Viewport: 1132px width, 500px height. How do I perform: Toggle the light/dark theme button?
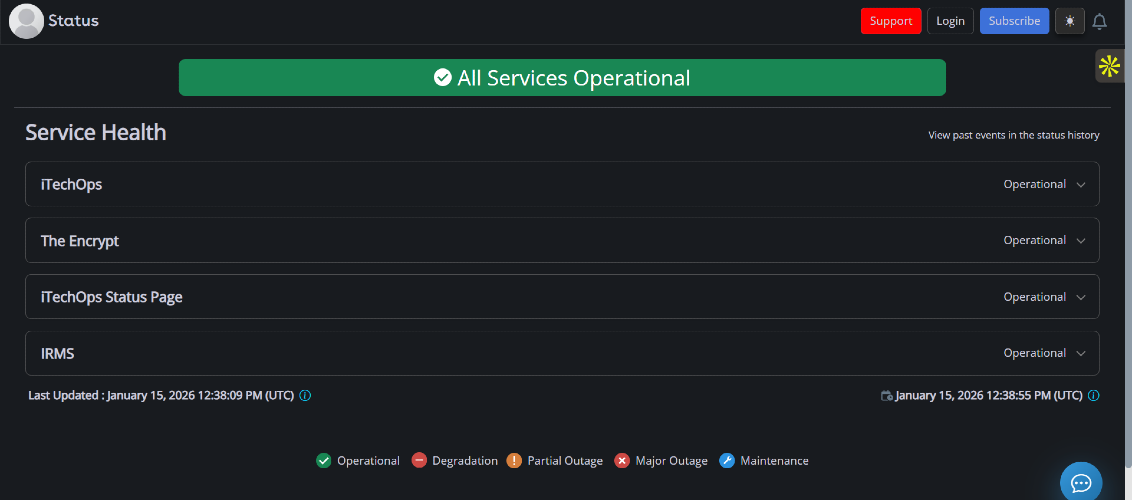click(1070, 21)
